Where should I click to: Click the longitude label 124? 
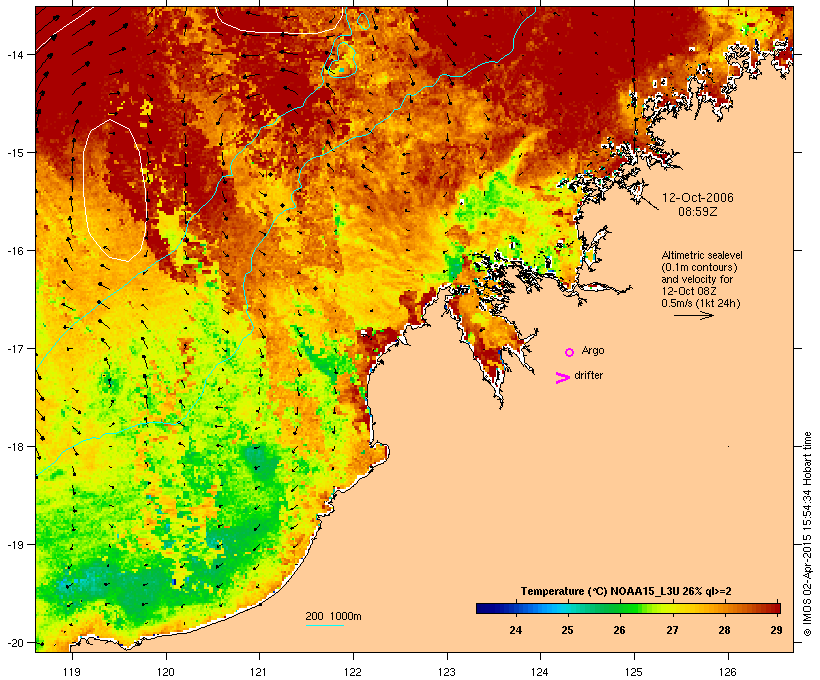tap(540, 672)
